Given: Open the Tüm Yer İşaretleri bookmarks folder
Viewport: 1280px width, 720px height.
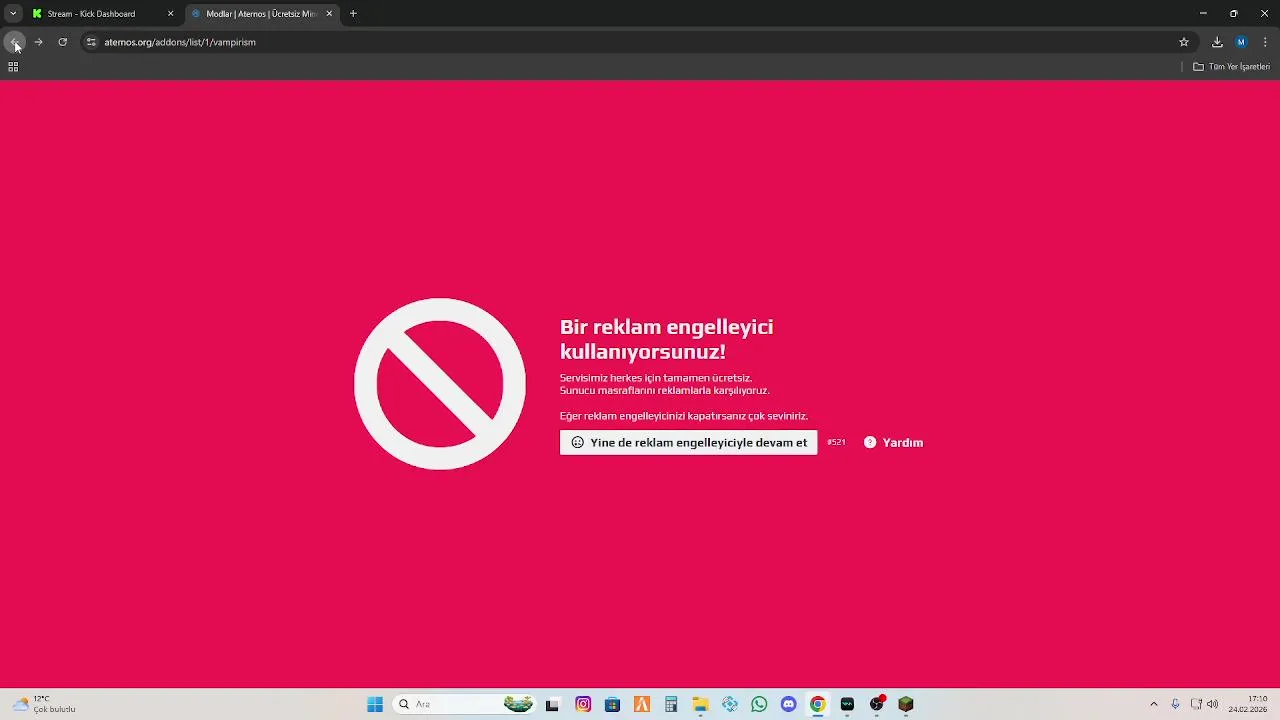Looking at the screenshot, I should pyautogui.click(x=1231, y=67).
